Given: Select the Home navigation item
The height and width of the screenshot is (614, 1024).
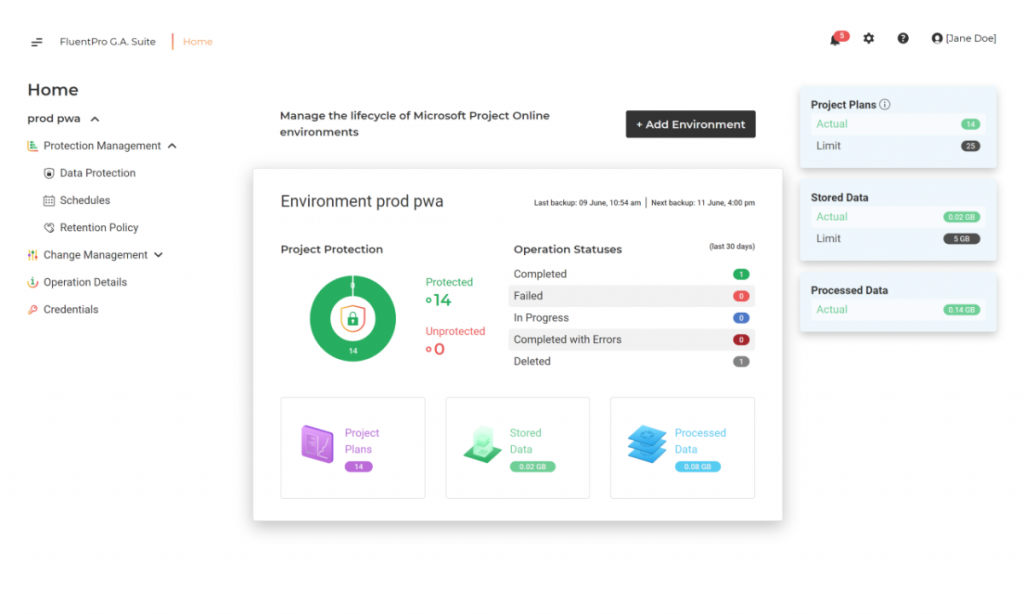Looking at the screenshot, I should [197, 41].
